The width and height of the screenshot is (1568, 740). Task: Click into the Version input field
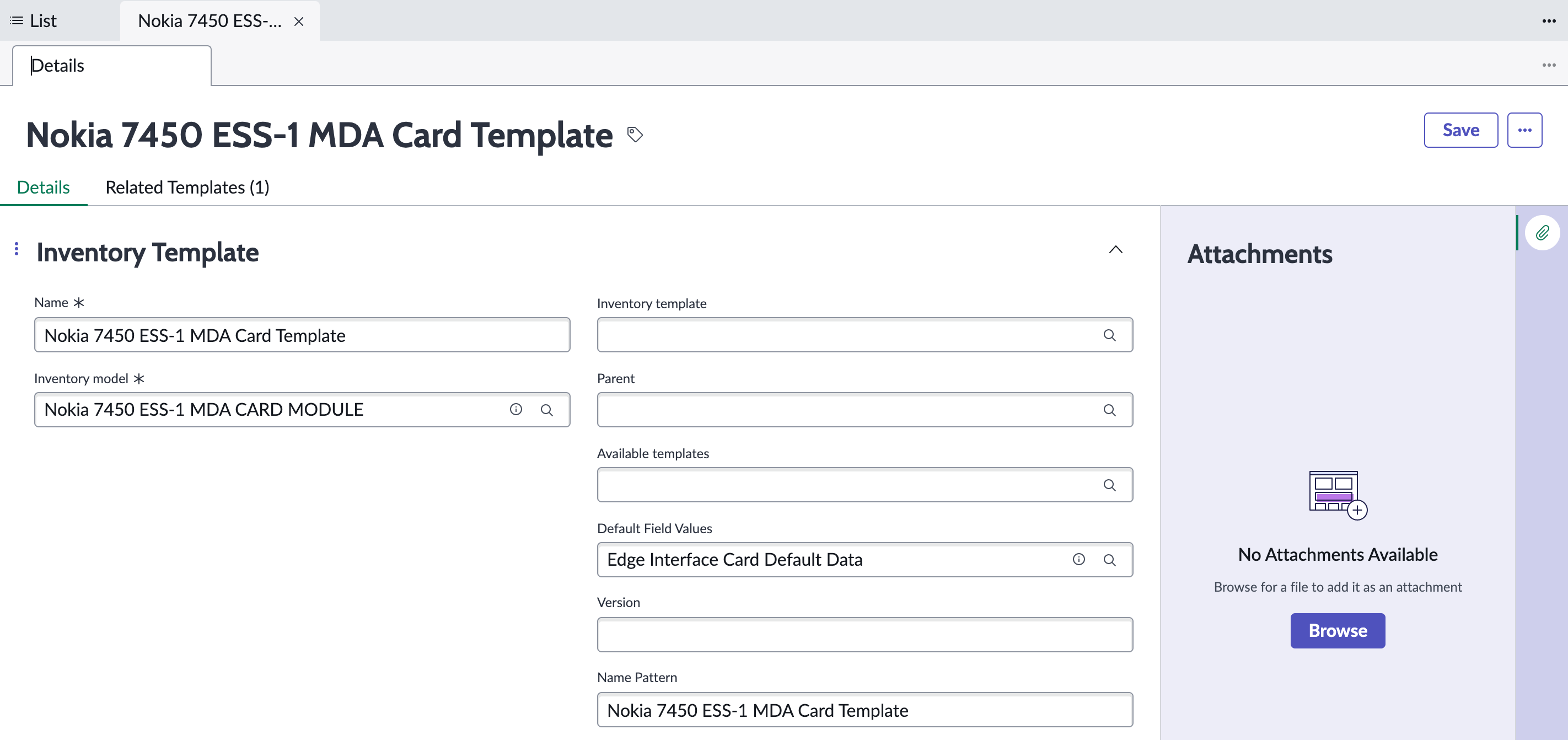click(x=864, y=635)
